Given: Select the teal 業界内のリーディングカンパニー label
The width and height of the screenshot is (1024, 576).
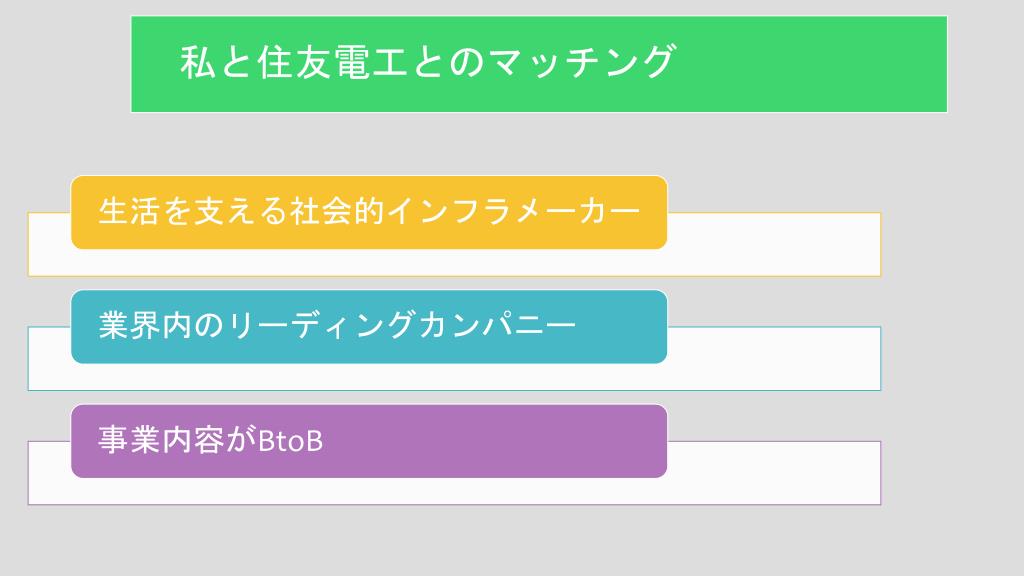Looking at the screenshot, I should (x=369, y=327).
